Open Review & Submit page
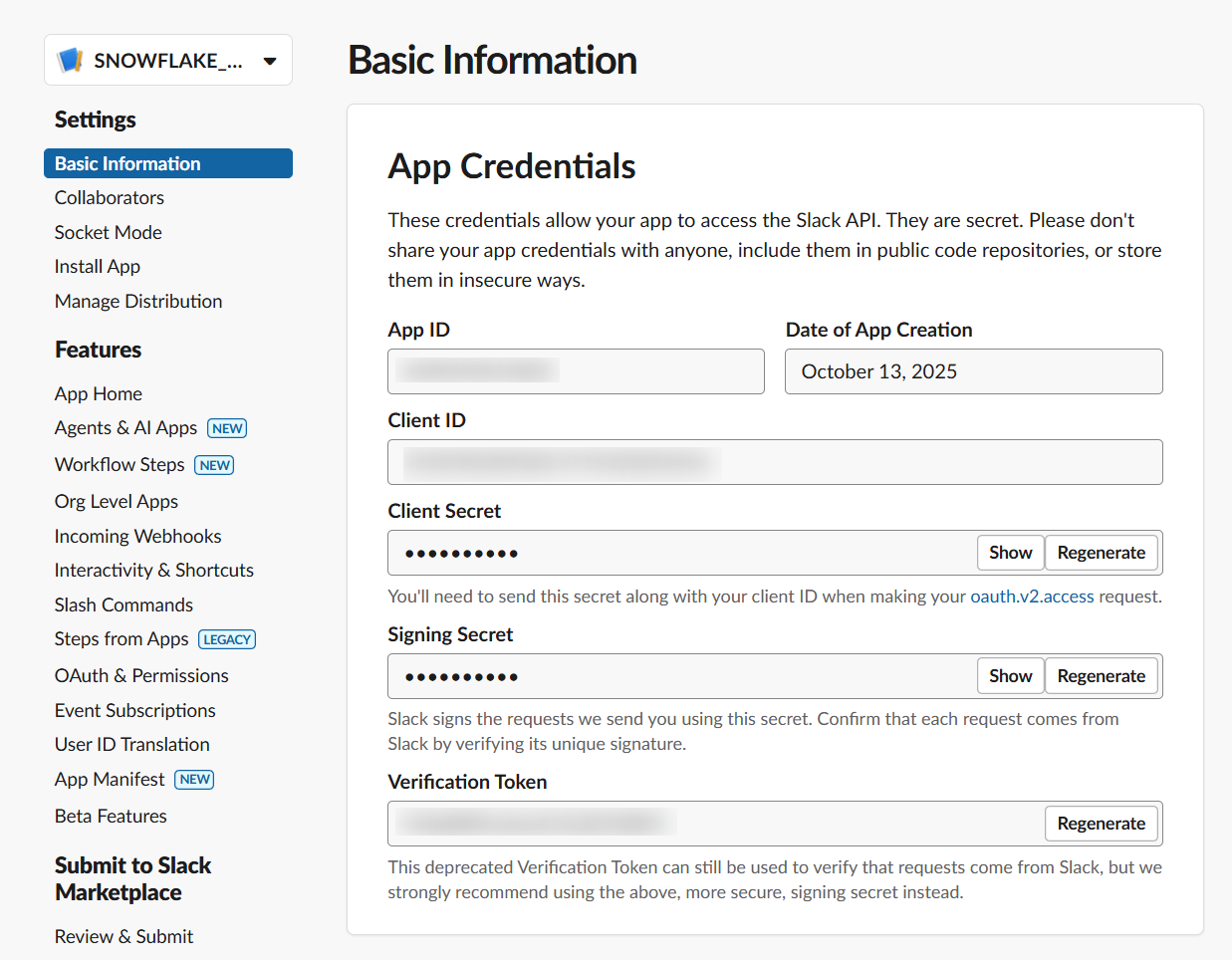This screenshot has height=960, width=1232. click(124, 937)
